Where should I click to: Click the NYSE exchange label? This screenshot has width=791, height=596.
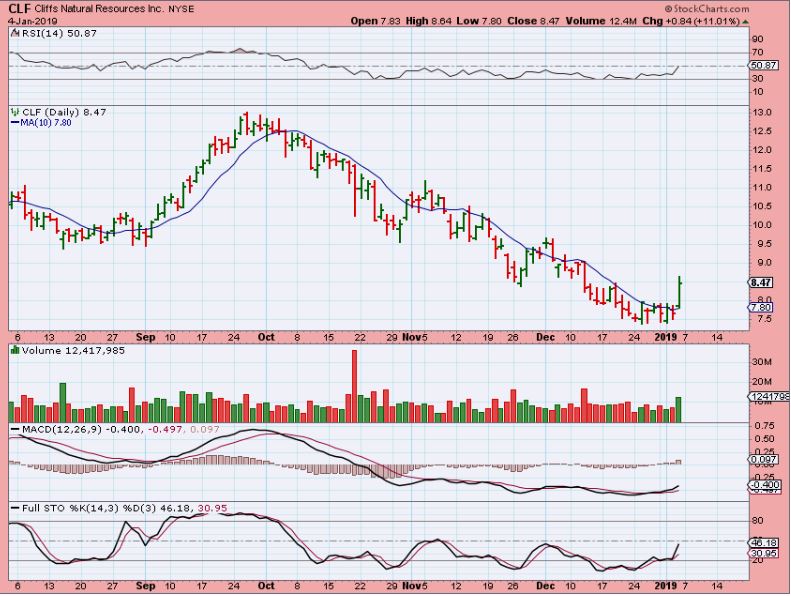click(181, 9)
